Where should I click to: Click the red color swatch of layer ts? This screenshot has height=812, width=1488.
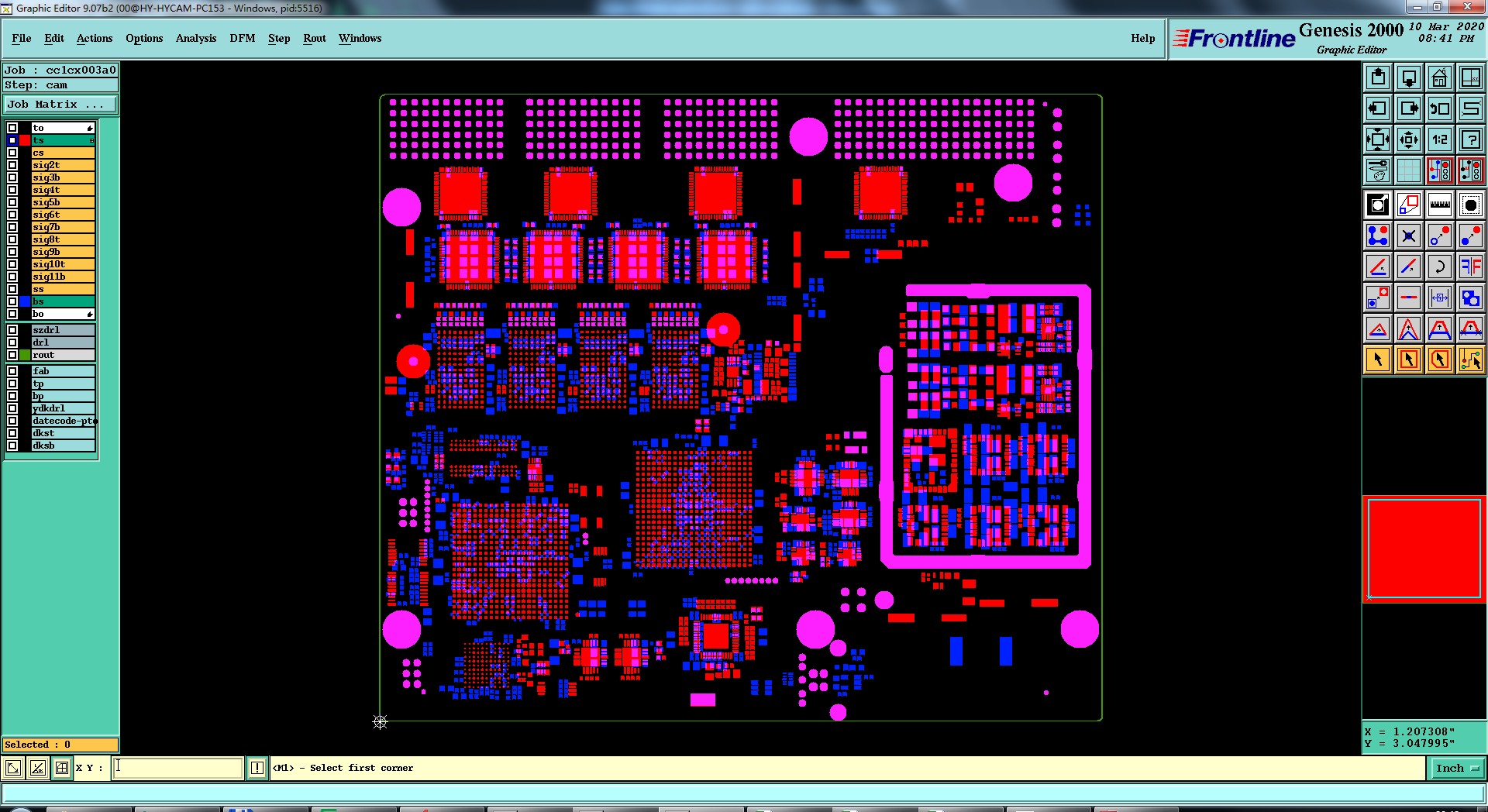(25, 140)
